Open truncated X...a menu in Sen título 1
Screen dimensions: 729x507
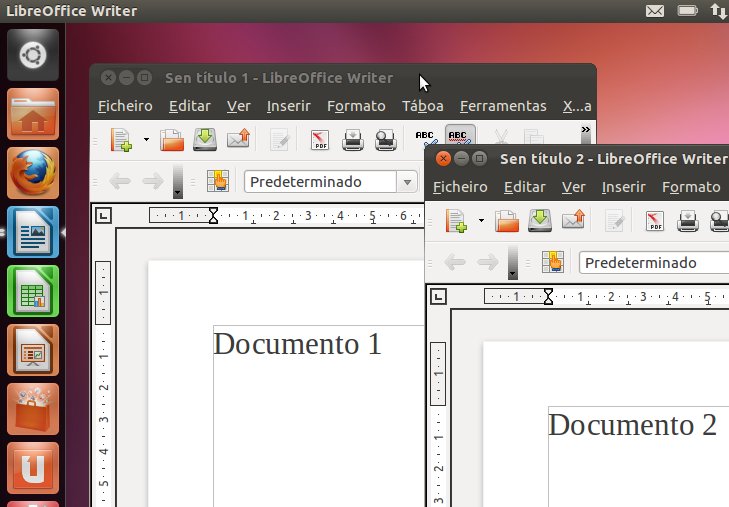[x=577, y=106]
